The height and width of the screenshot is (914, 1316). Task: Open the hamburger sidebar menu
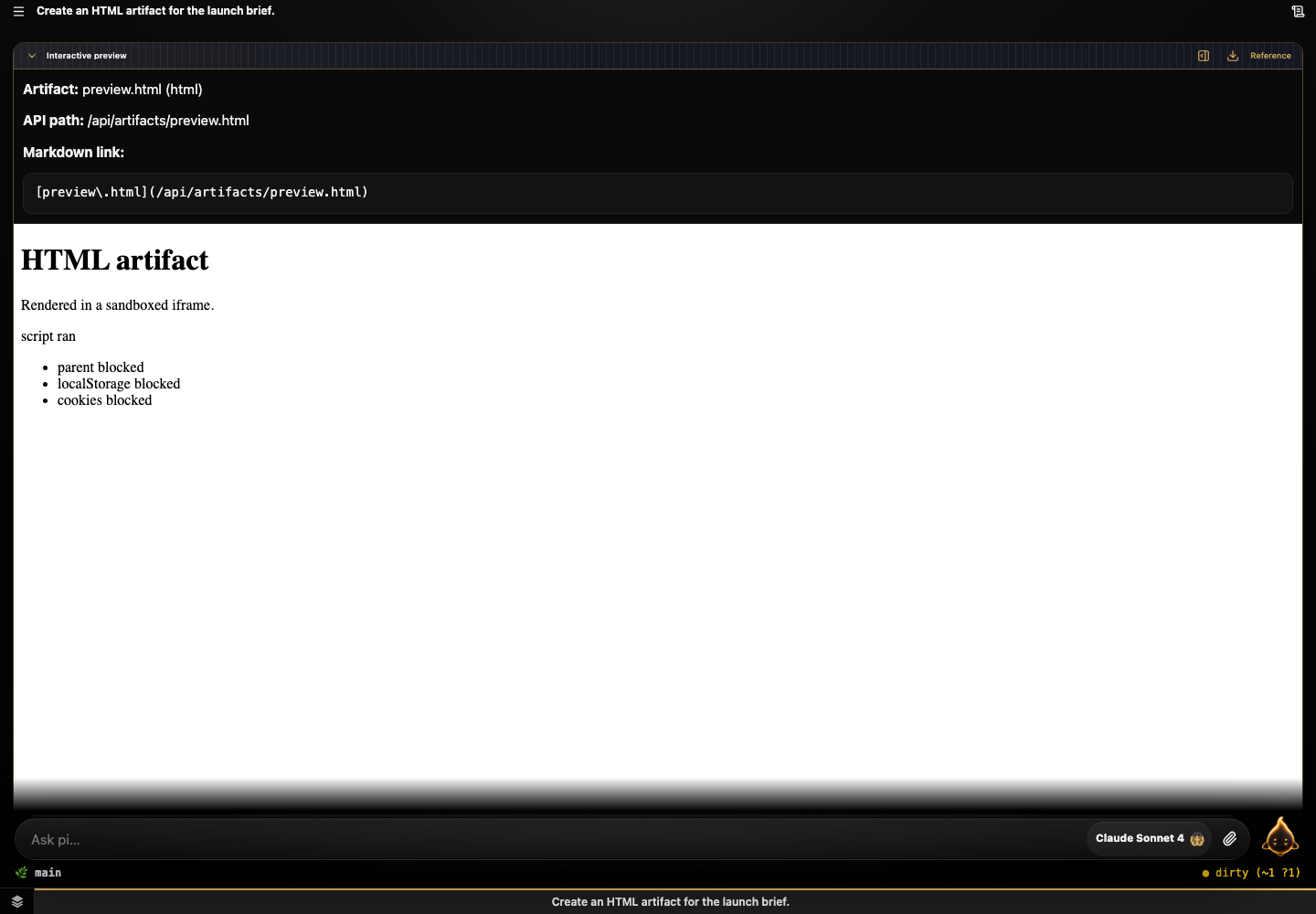point(18,11)
